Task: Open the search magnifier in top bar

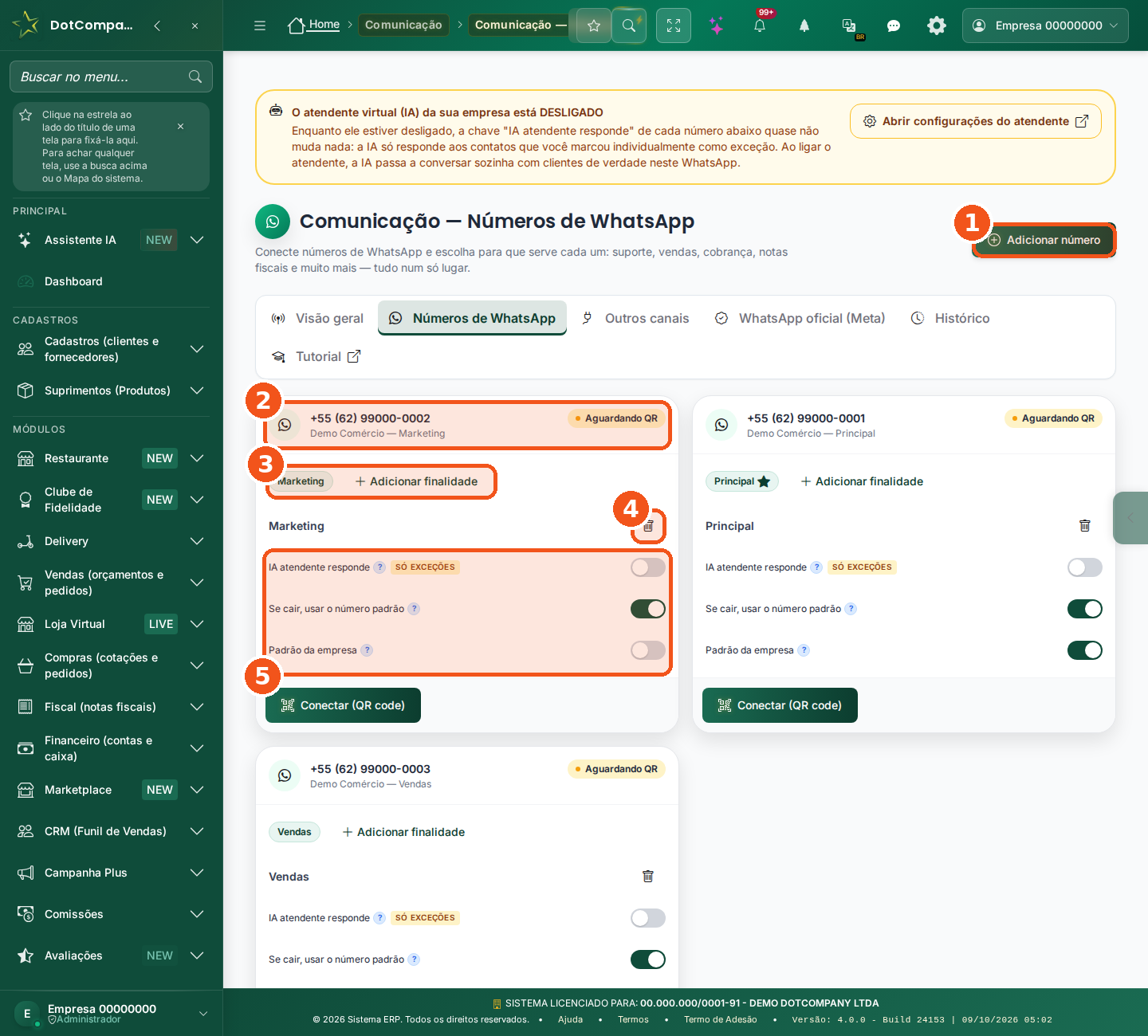Action: point(629,26)
